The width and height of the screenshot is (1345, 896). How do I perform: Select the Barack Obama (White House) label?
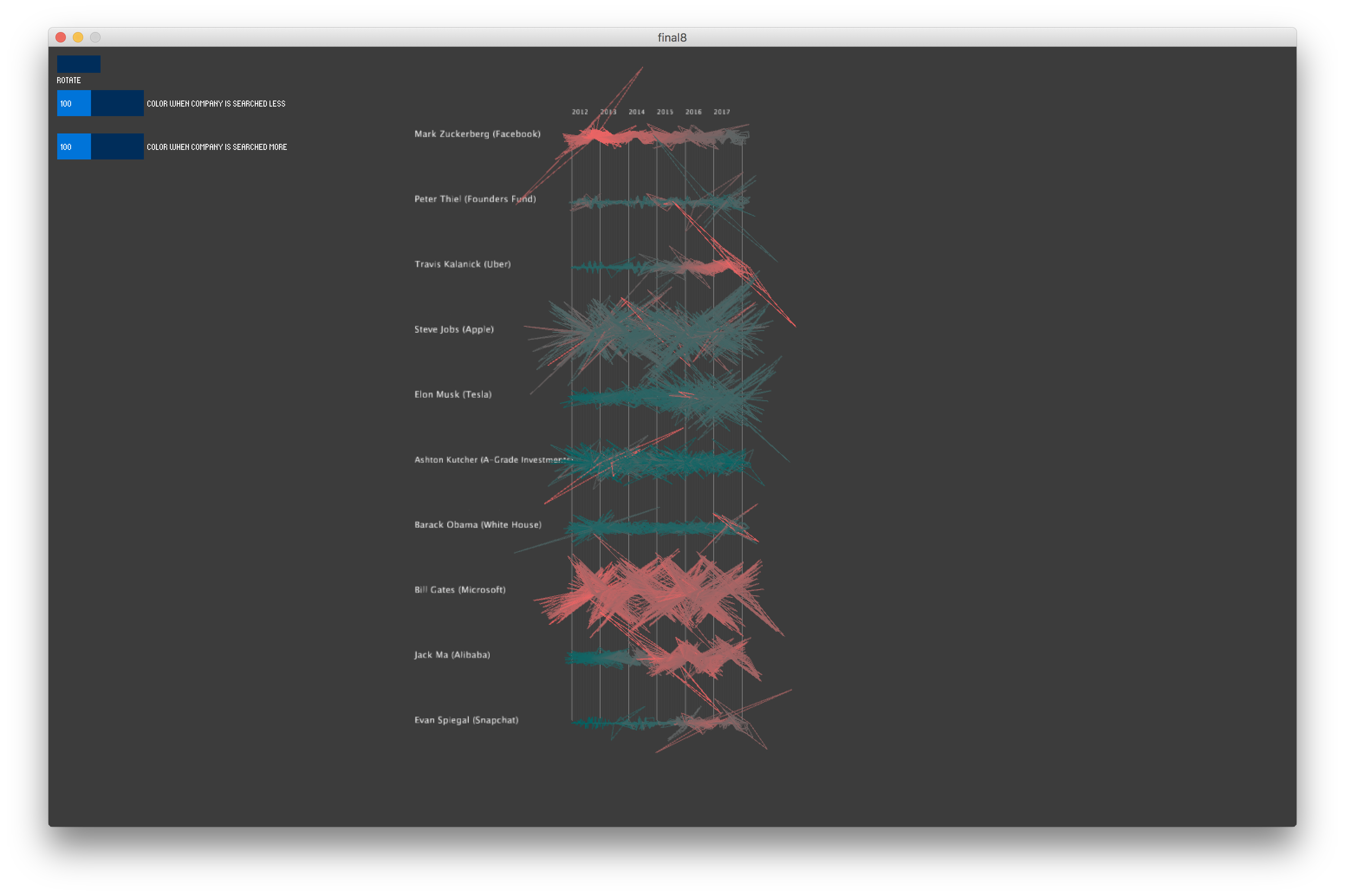coord(478,525)
